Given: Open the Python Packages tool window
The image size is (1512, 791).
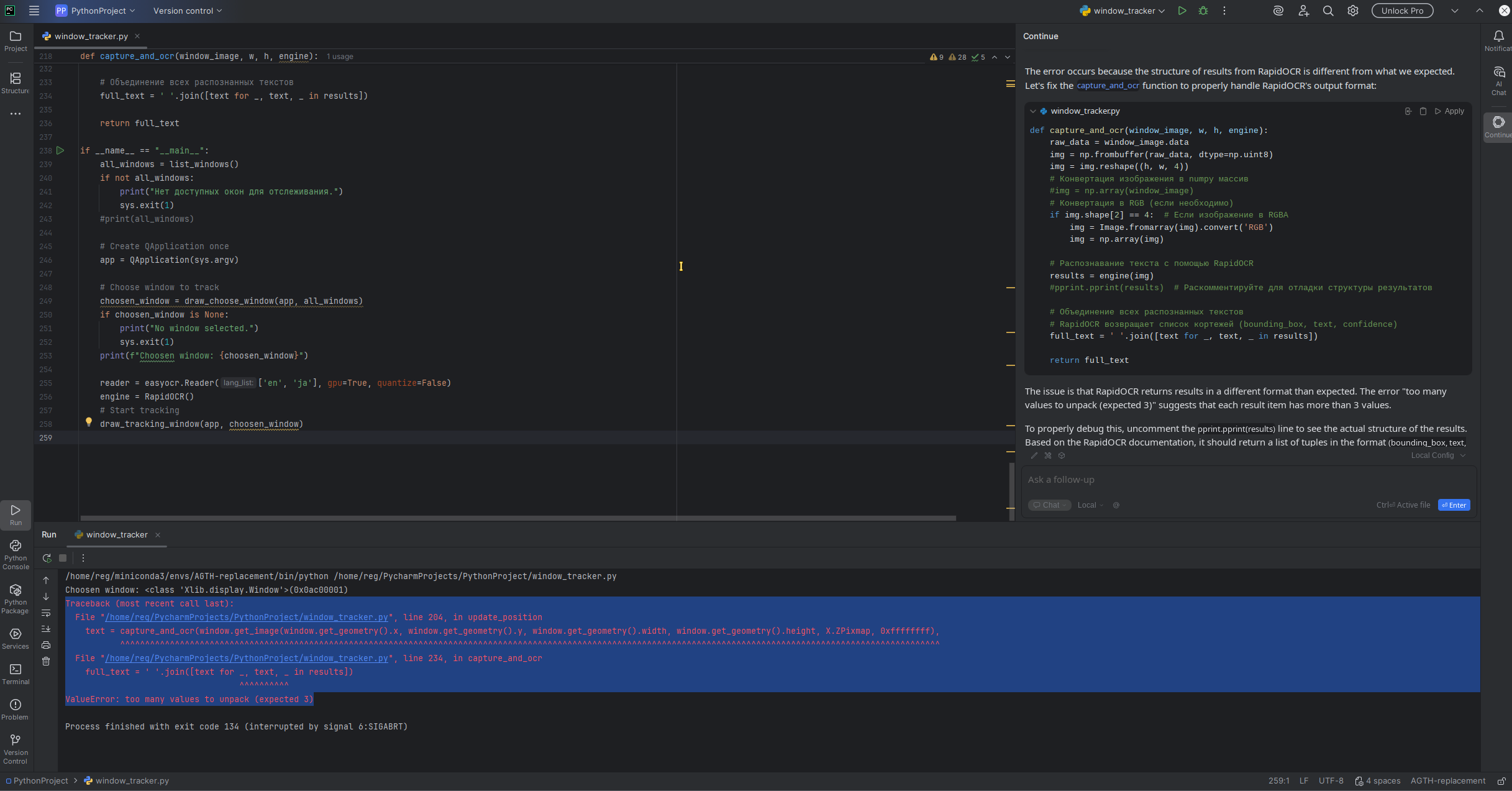Looking at the screenshot, I should point(16,599).
